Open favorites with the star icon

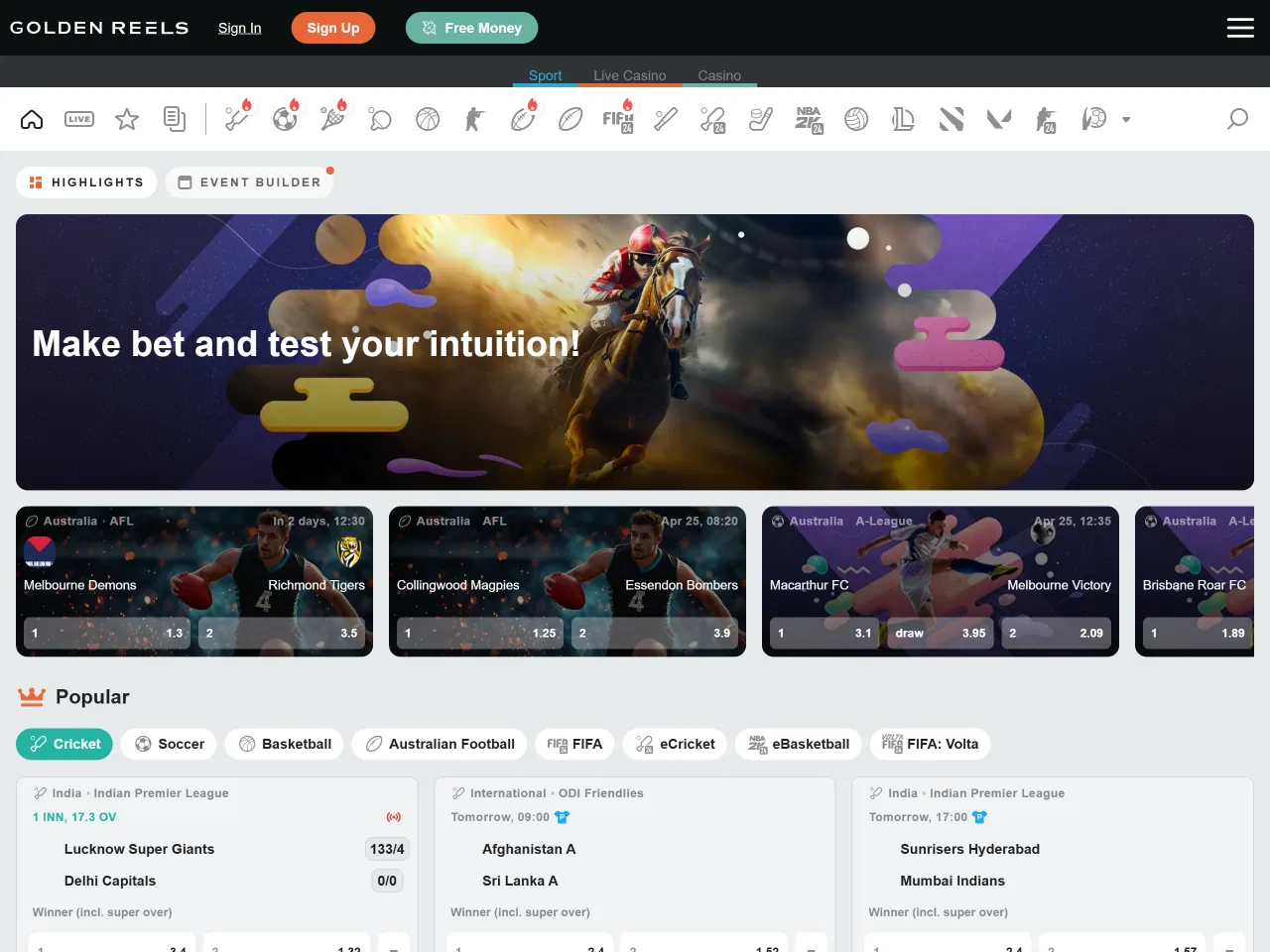pyautogui.click(x=127, y=120)
